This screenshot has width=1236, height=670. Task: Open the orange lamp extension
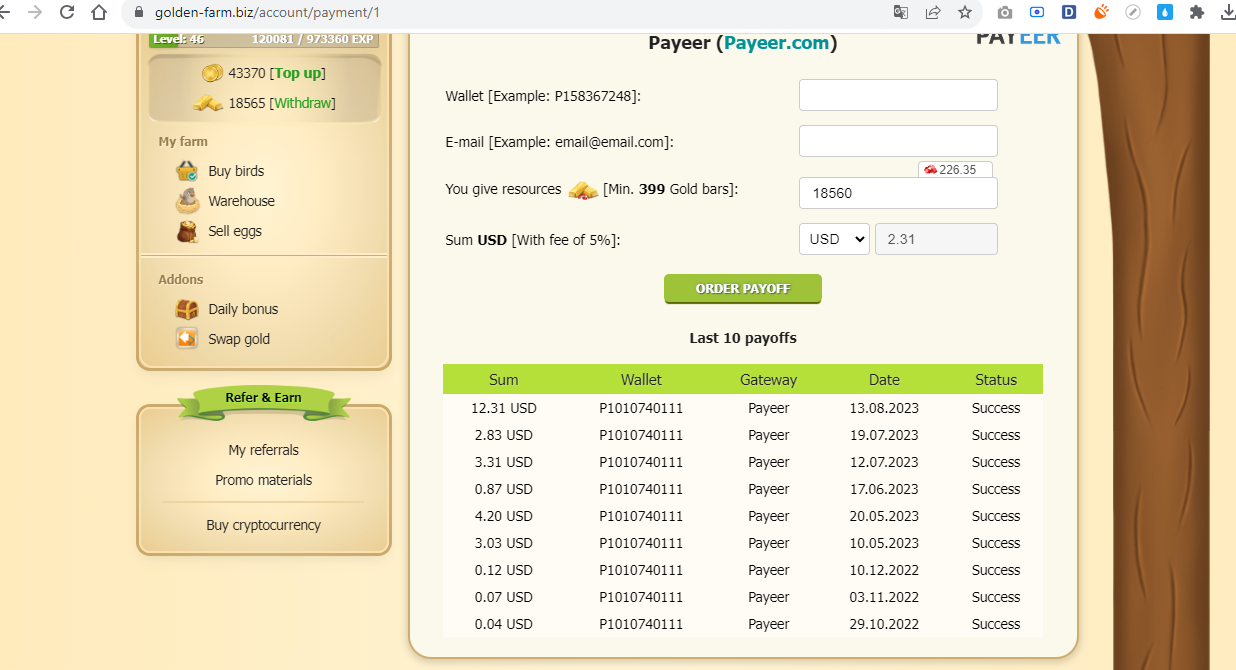click(1101, 13)
